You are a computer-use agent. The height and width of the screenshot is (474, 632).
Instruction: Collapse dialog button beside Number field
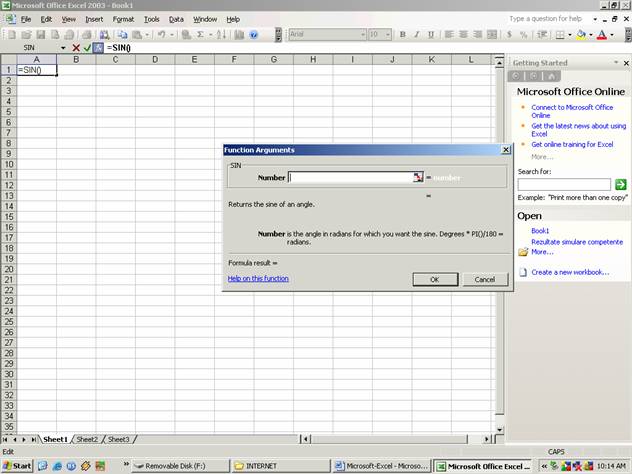tap(418, 177)
